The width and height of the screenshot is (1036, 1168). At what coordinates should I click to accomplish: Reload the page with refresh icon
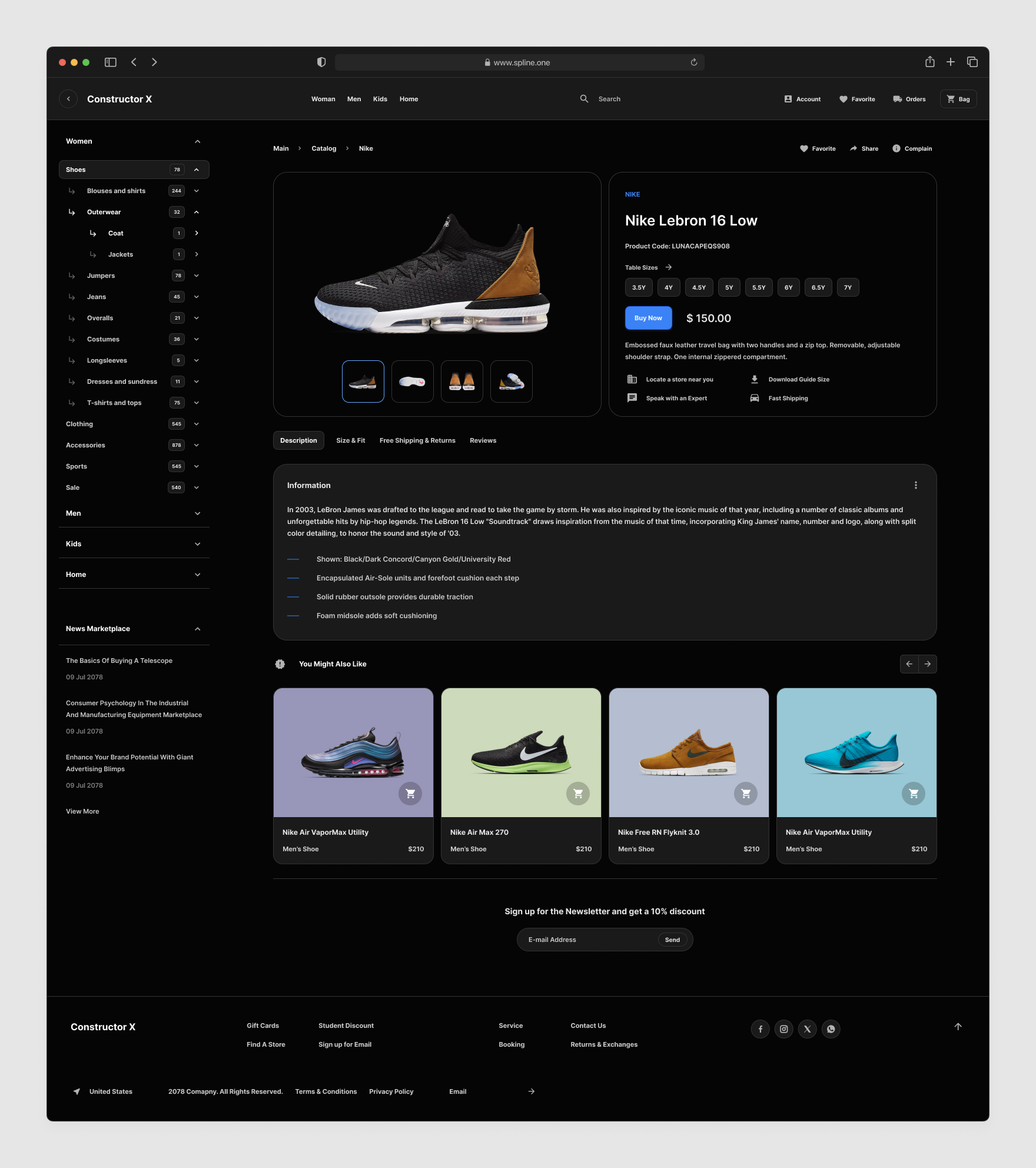tap(694, 62)
